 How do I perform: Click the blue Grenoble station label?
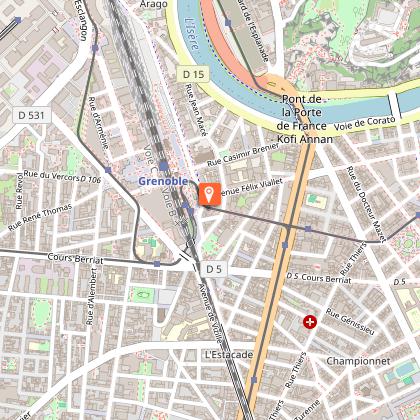[163, 181]
